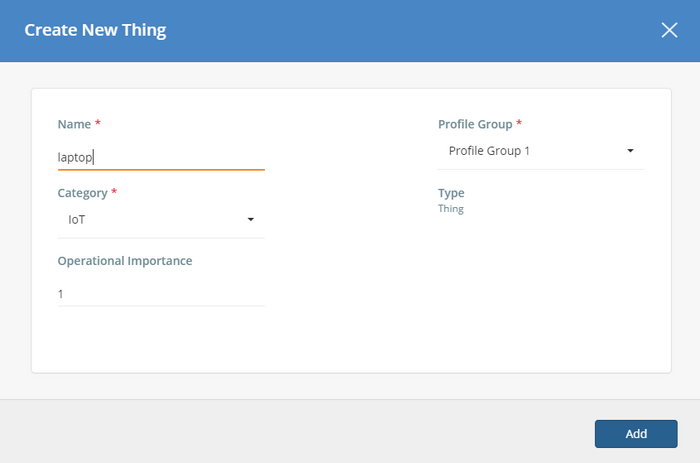Click the Operational Importance label
The height and width of the screenshot is (463, 700).
click(x=125, y=261)
